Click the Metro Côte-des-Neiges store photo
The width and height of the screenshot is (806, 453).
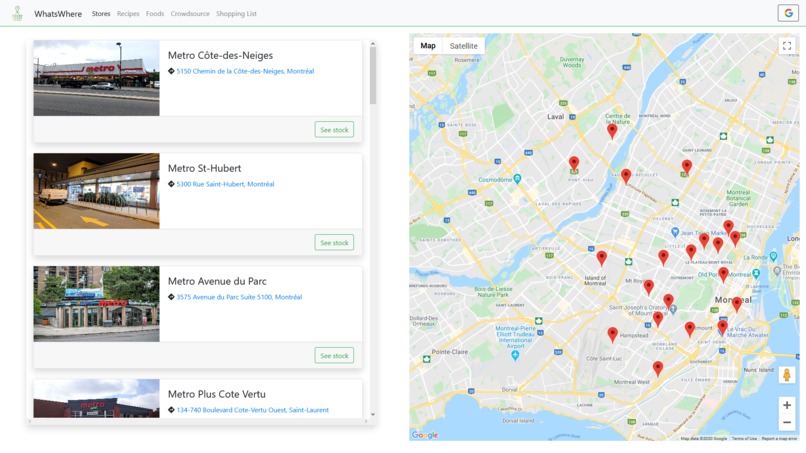click(97, 78)
